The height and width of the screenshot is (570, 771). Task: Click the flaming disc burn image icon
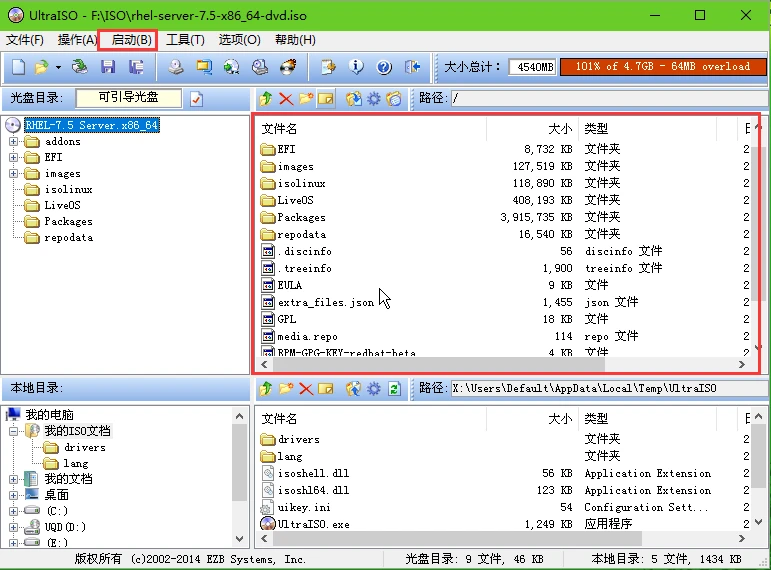coord(289,67)
